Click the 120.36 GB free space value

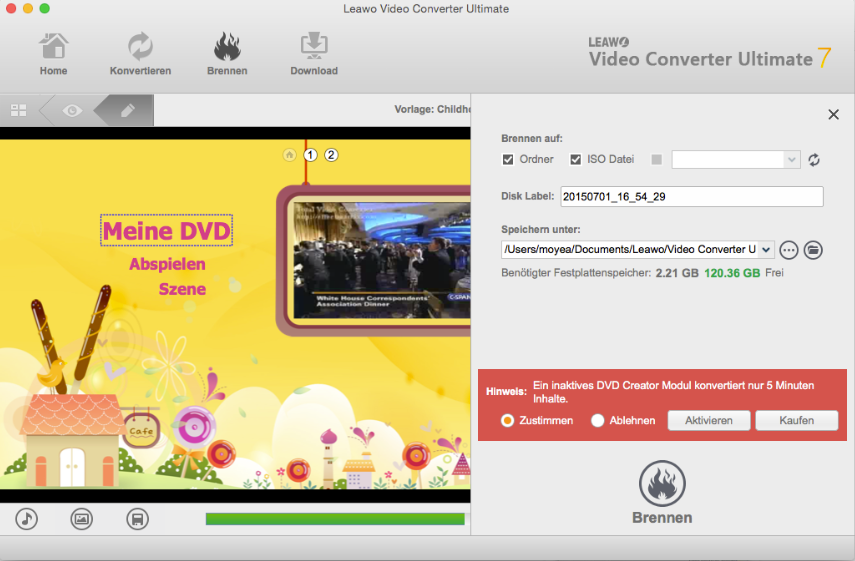(x=732, y=273)
